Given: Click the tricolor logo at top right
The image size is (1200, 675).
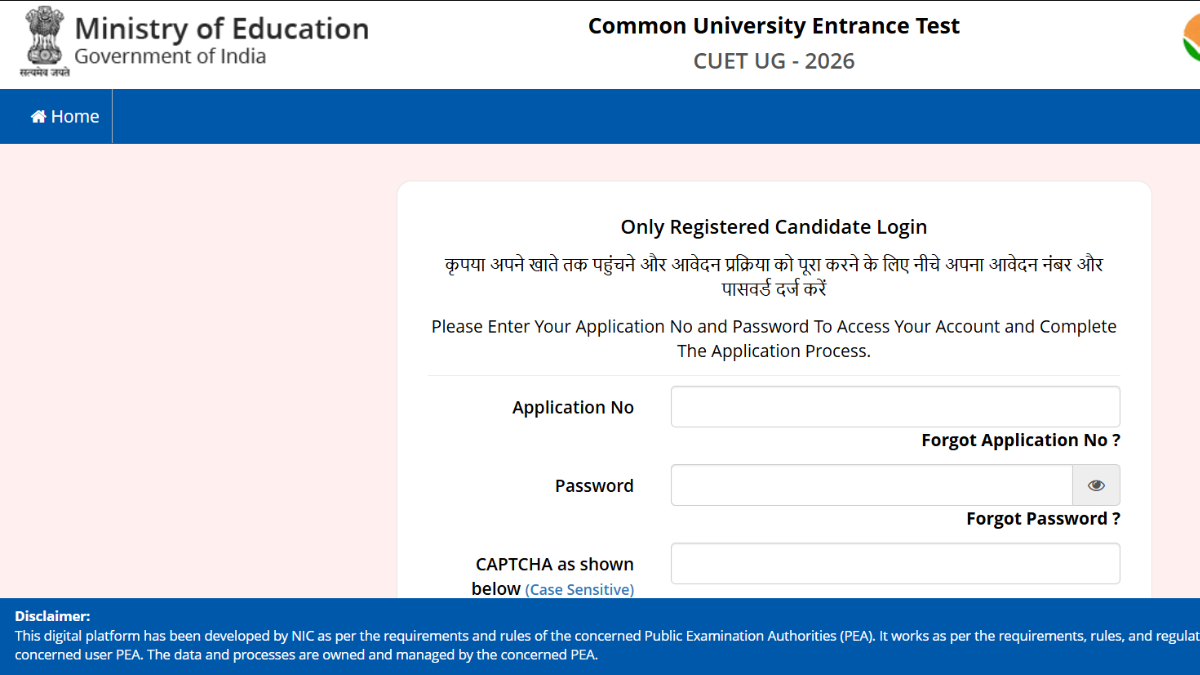Looking at the screenshot, I should tap(1191, 40).
